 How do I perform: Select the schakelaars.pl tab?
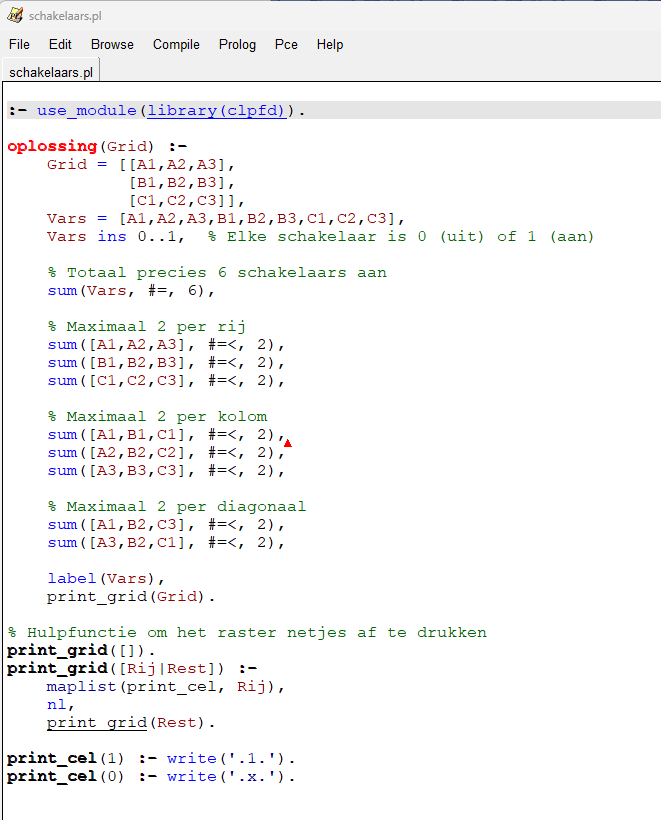coord(51,72)
